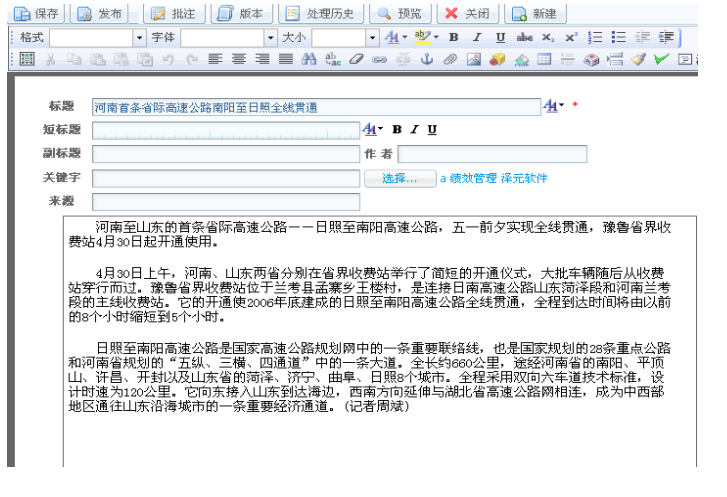Insert bulleted list
This screenshot has height=497, width=727.
[x=619, y=38]
